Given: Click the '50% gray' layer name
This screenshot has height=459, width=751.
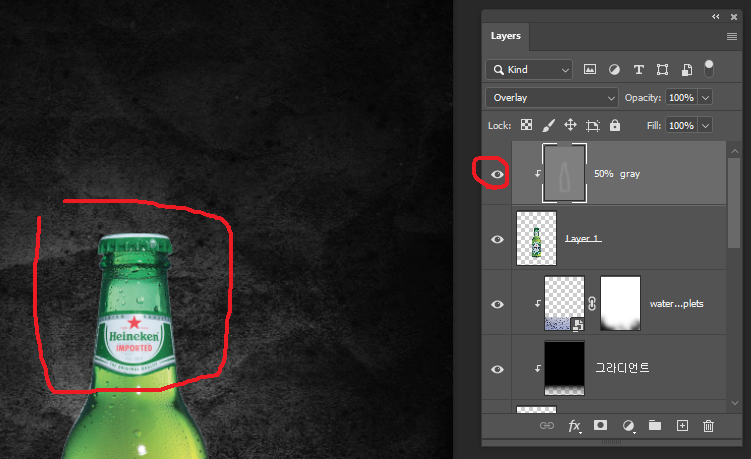Looking at the screenshot, I should (617, 174).
